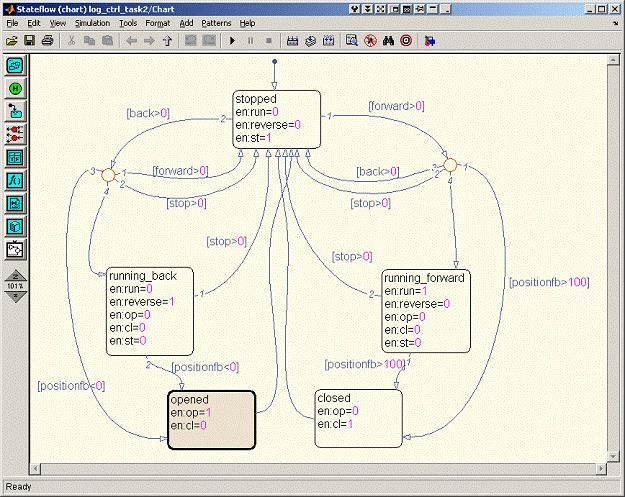Click the Open file toolbar icon
This screenshot has height=497, width=625.
click(x=12, y=41)
